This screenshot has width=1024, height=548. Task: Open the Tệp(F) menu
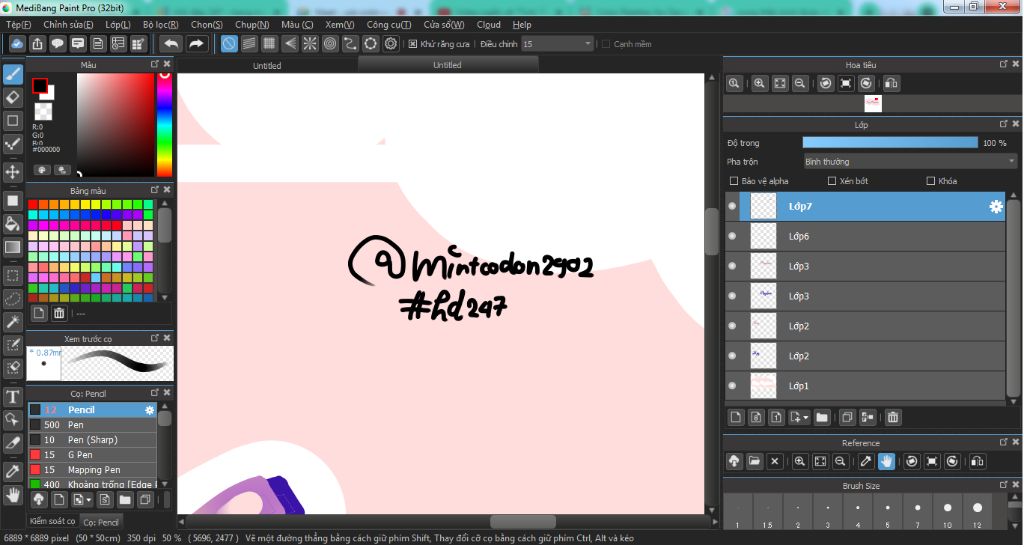[18, 24]
